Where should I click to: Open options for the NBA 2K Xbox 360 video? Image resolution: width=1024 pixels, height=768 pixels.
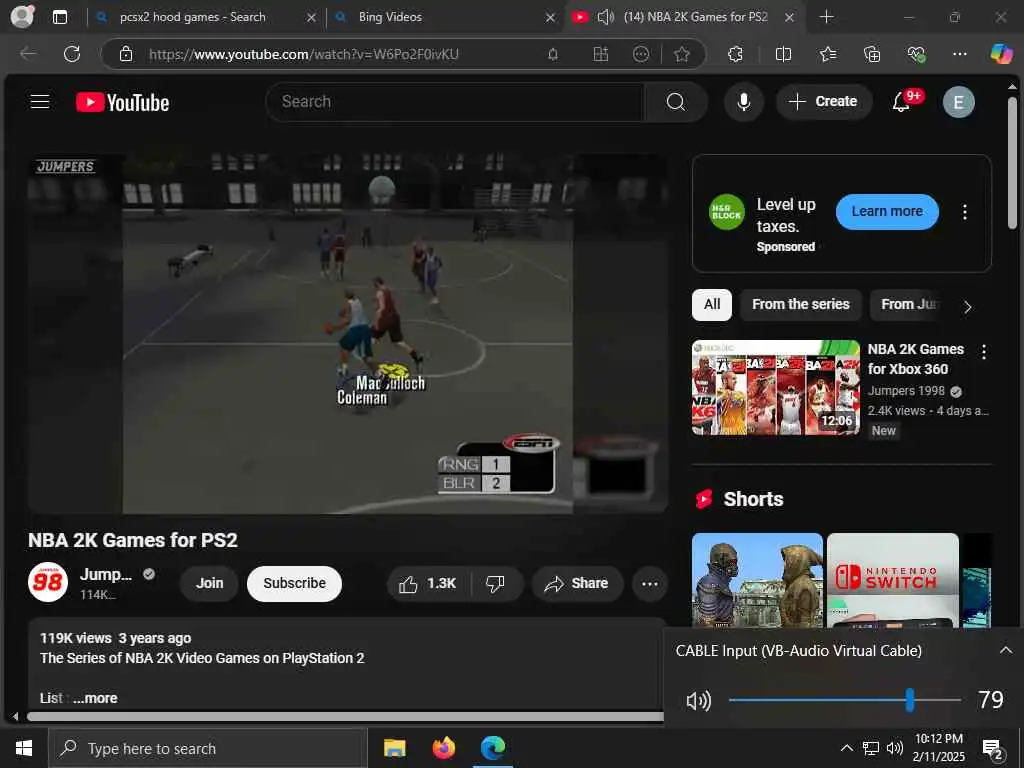pos(984,352)
